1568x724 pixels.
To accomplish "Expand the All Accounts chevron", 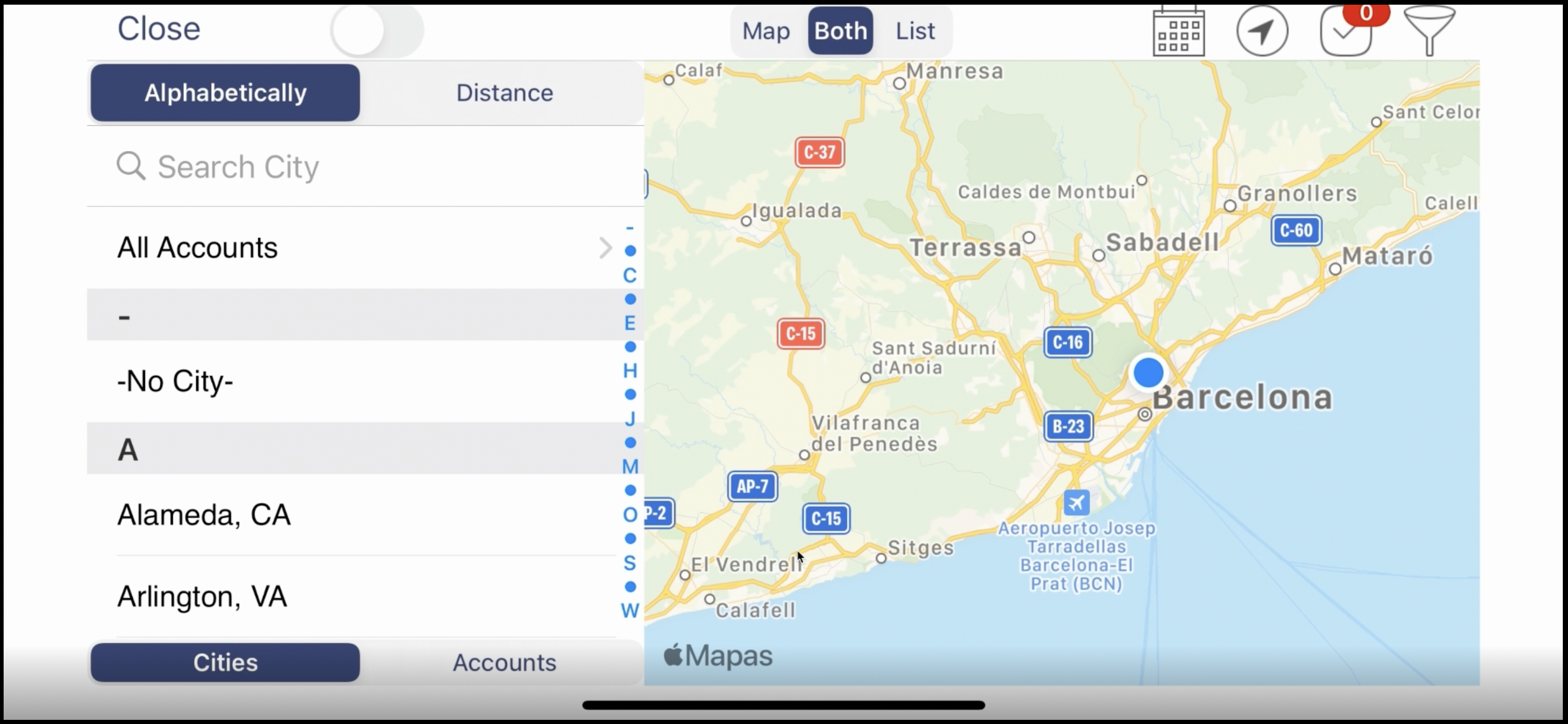I will pos(604,247).
